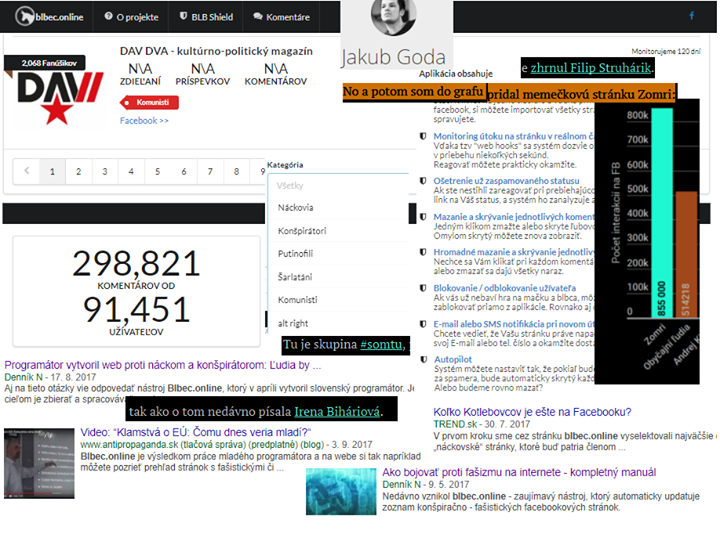Open the #somtu hashtag link
This screenshot has height=534, width=720.
[381, 344]
